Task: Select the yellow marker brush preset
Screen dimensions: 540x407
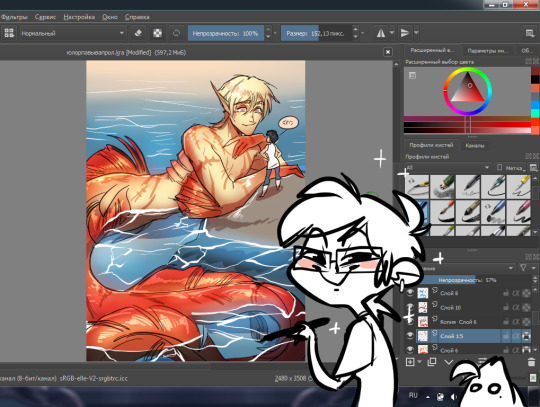Action: (x=519, y=186)
